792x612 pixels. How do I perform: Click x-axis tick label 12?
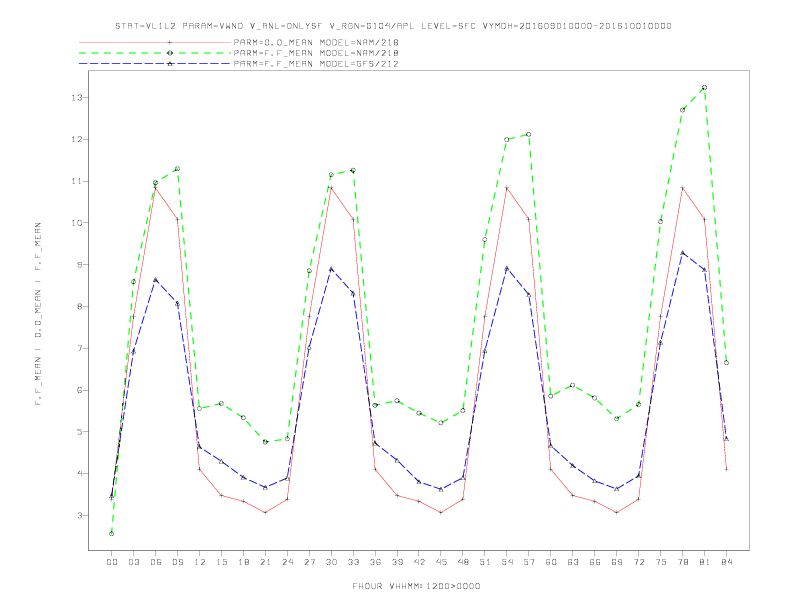coord(200,562)
